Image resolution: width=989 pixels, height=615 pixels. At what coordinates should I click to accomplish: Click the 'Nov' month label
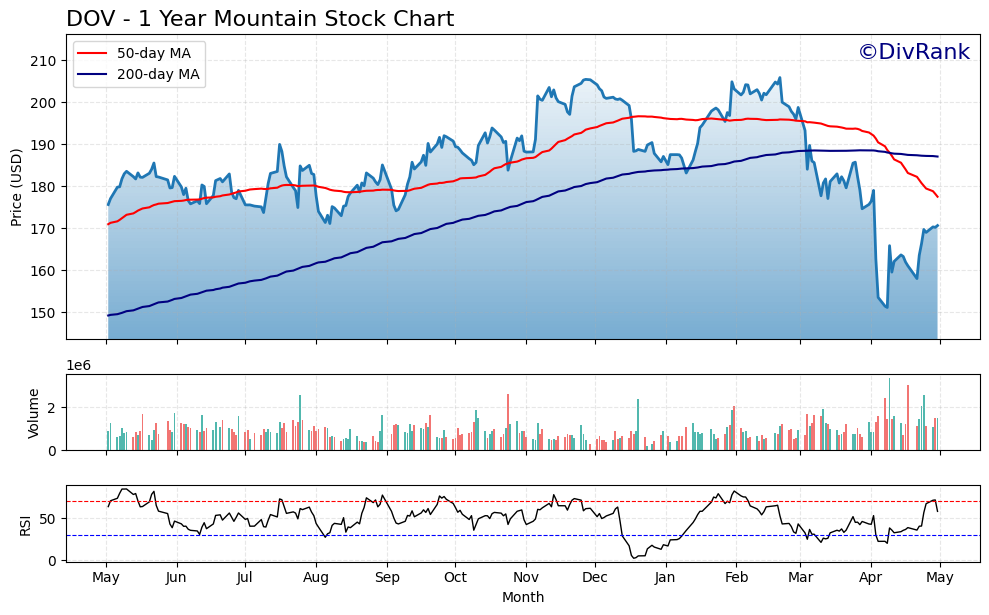coord(526,578)
